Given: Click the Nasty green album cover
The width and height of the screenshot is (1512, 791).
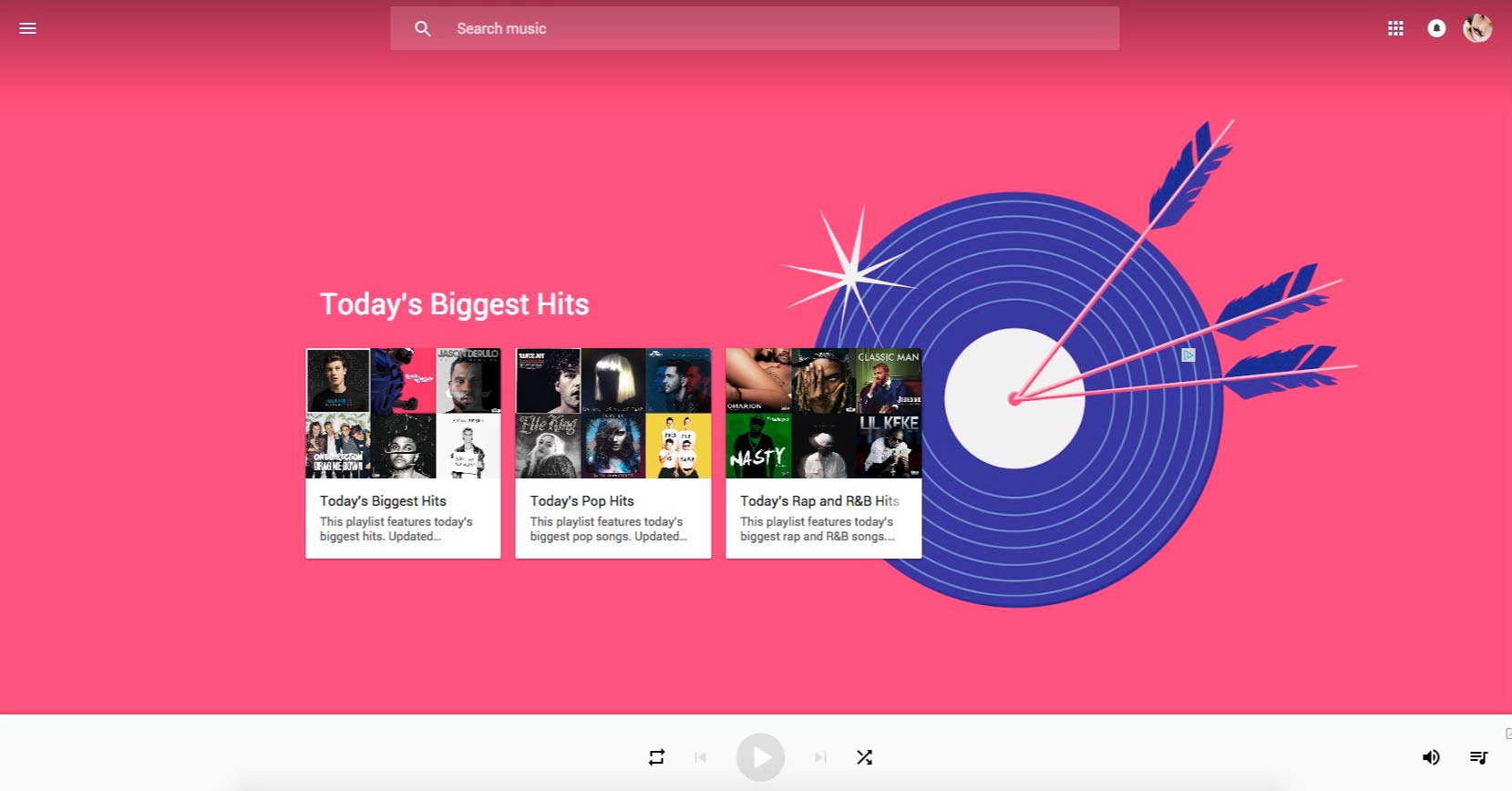Looking at the screenshot, I should pos(758,447).
